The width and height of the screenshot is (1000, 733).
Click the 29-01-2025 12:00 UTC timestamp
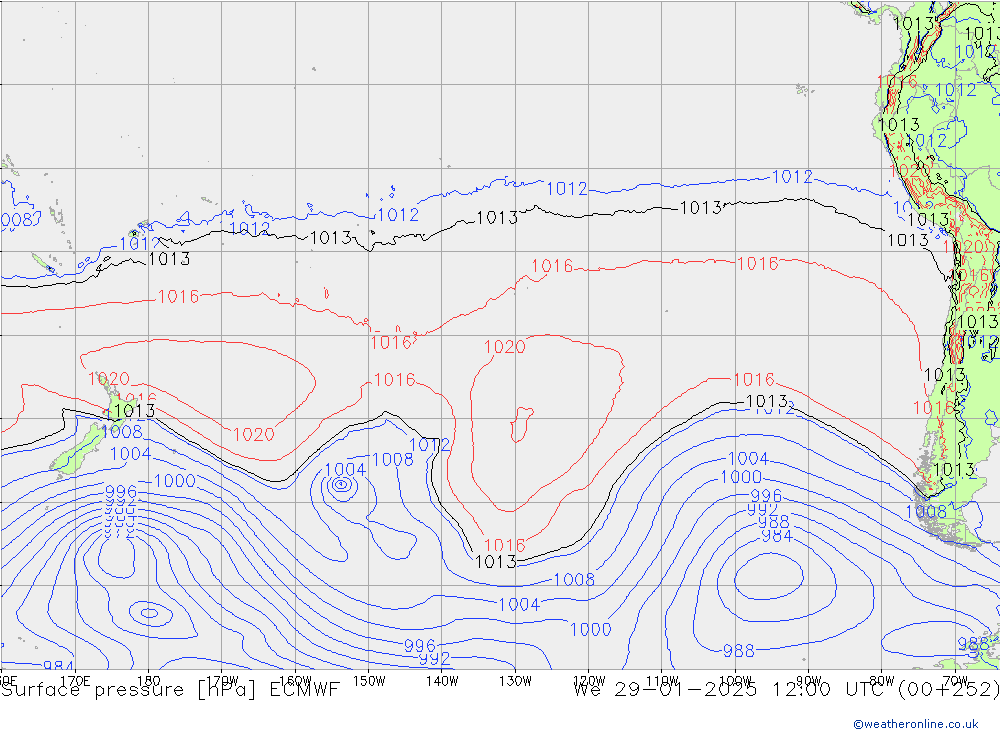click(x=785, y=689)
